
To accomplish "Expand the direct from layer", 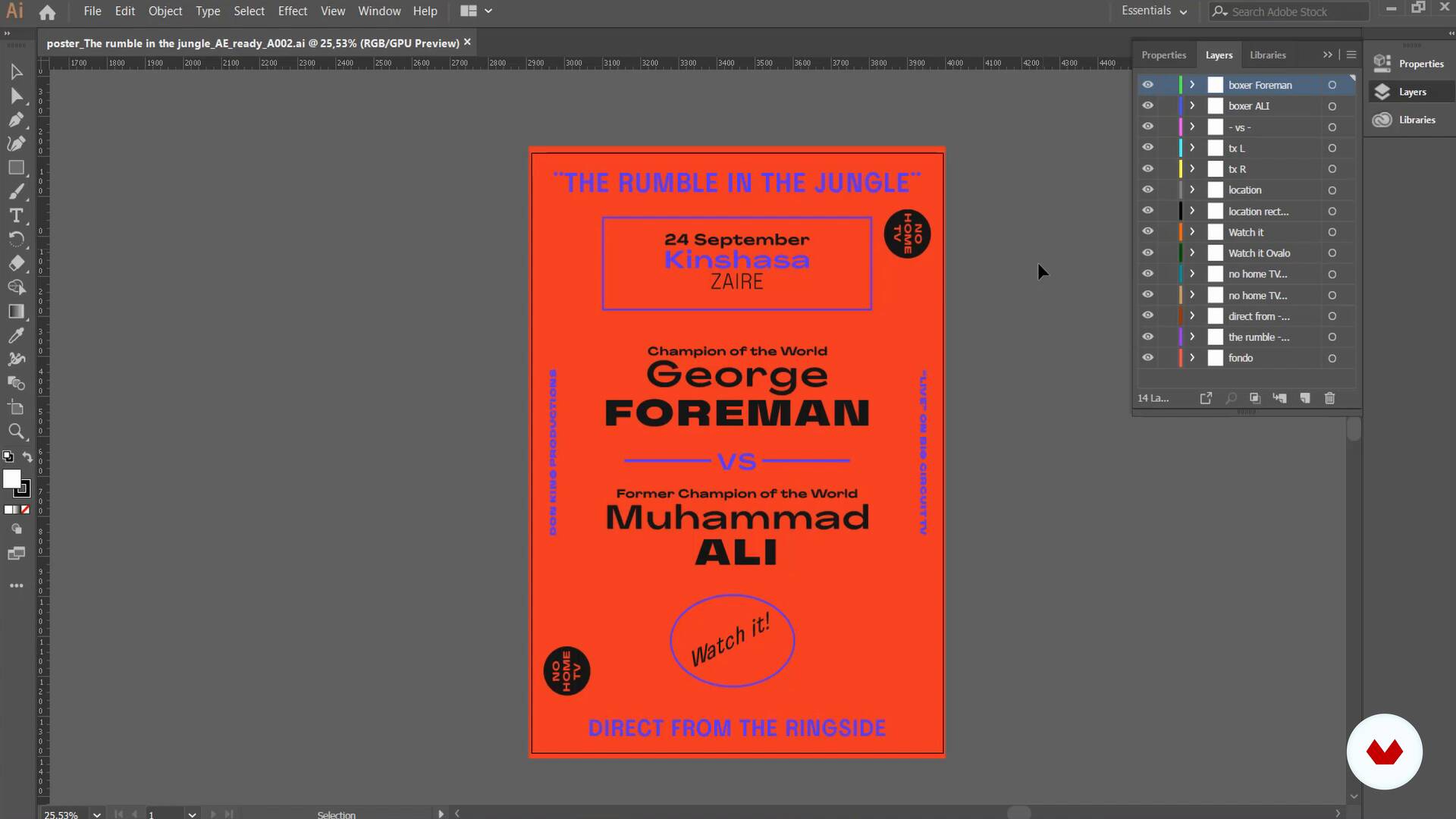I will pos(1192,316).
